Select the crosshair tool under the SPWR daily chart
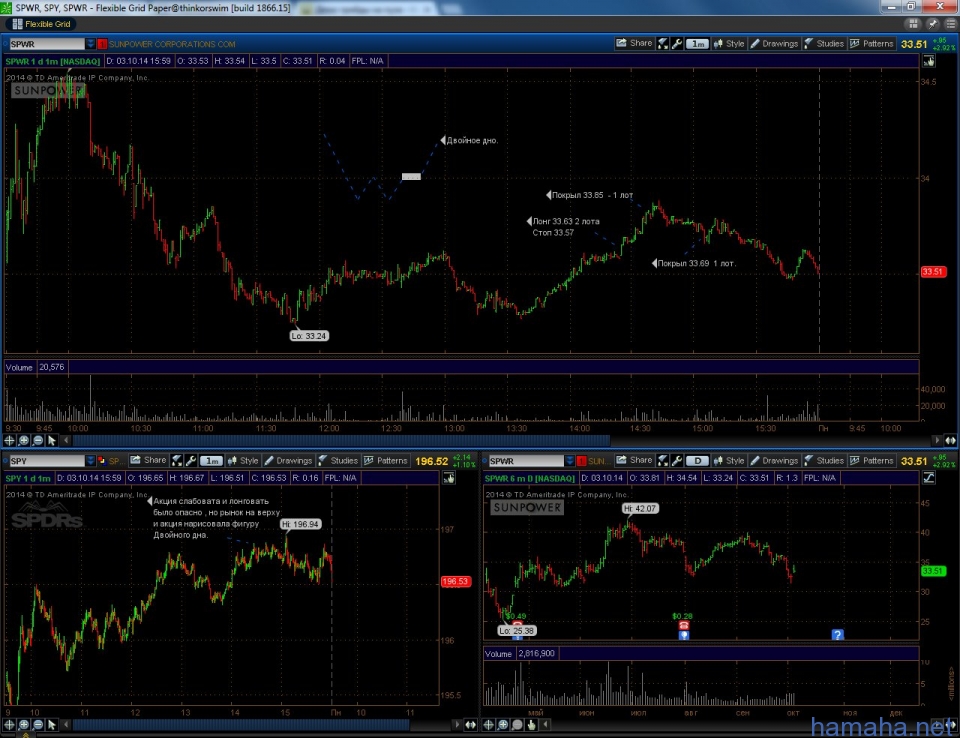Screen dimensions: 960x738 (489, 725)
